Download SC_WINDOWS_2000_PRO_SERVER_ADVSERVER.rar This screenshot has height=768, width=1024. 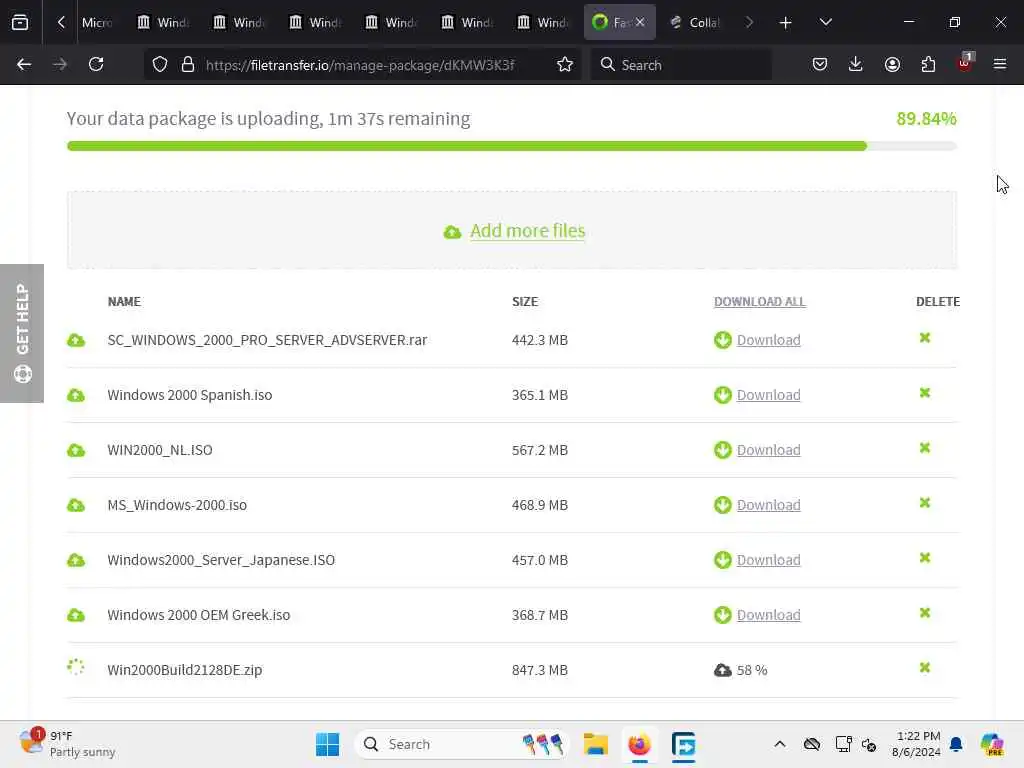point(768,340)
